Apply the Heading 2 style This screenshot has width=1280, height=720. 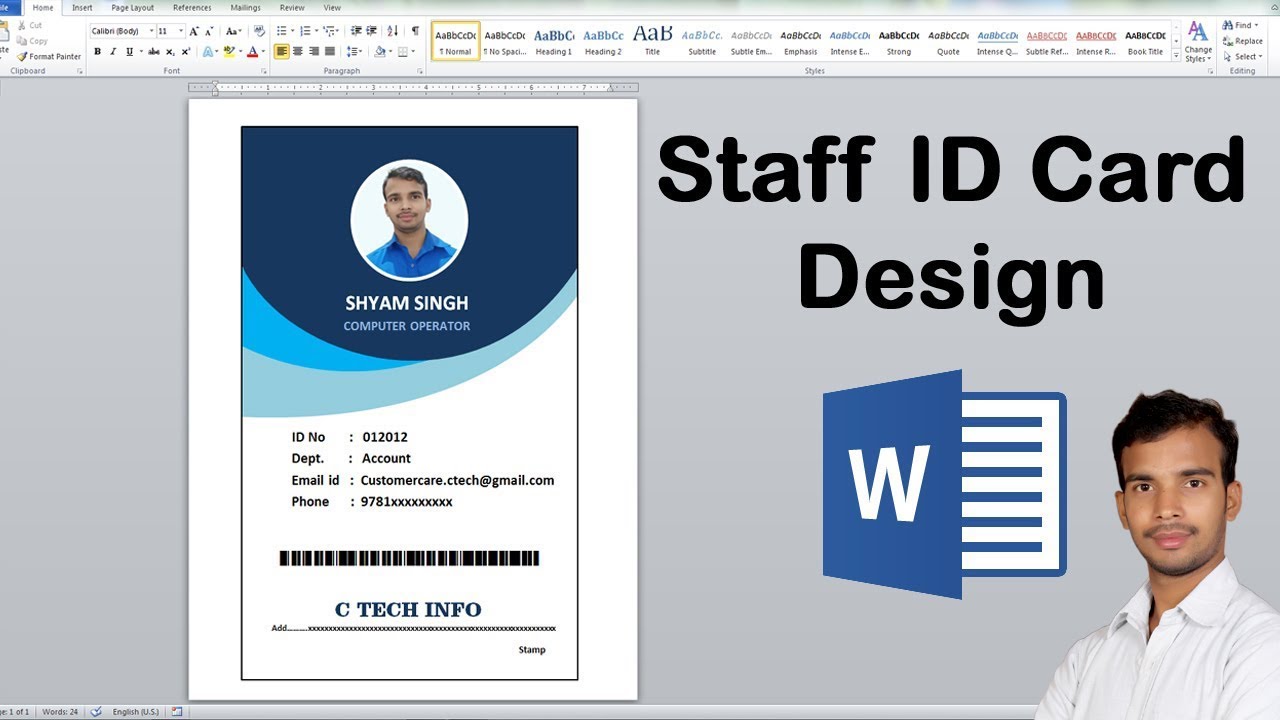coord(603,41)
